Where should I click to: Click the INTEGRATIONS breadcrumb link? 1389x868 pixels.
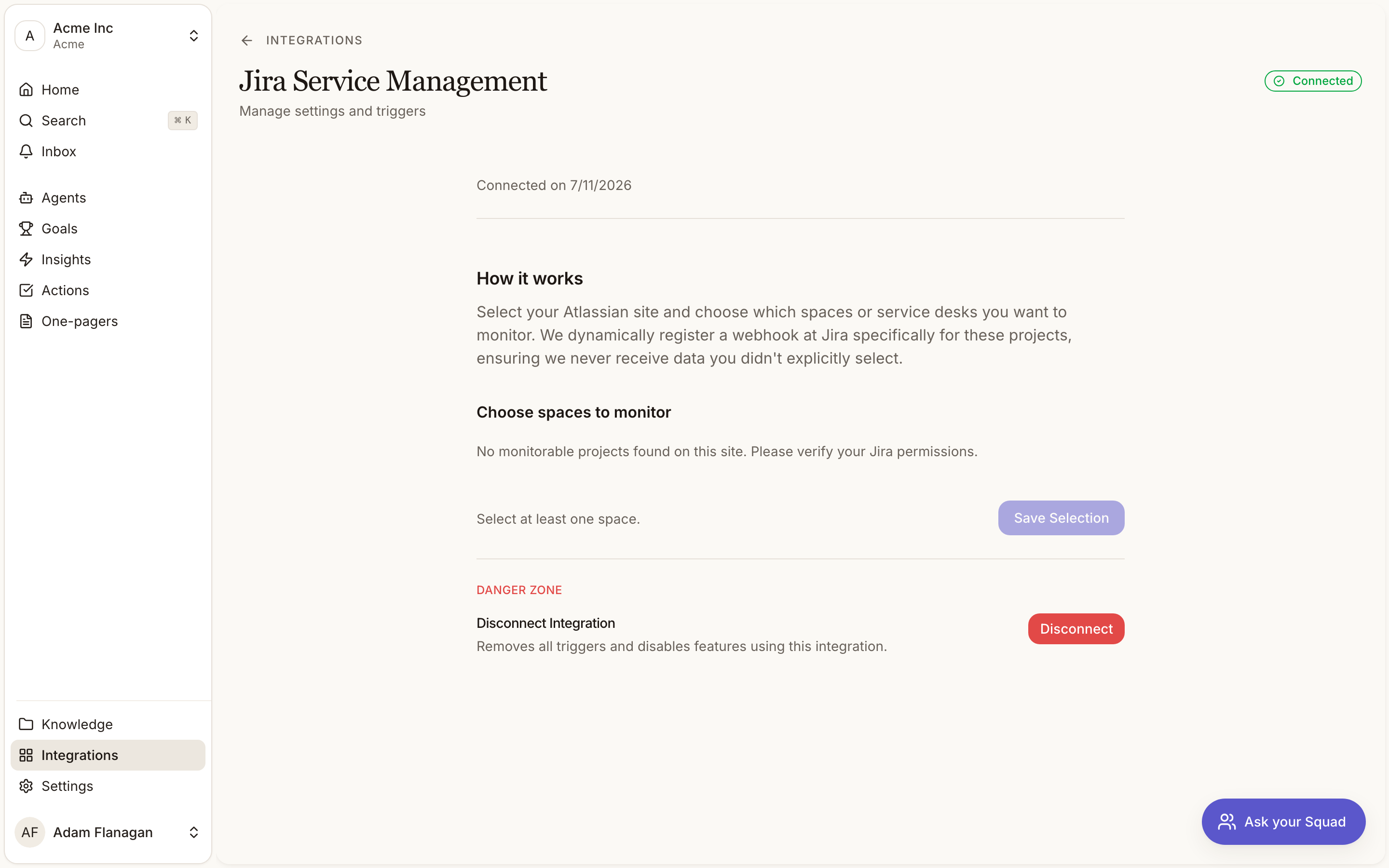[314, 40]
